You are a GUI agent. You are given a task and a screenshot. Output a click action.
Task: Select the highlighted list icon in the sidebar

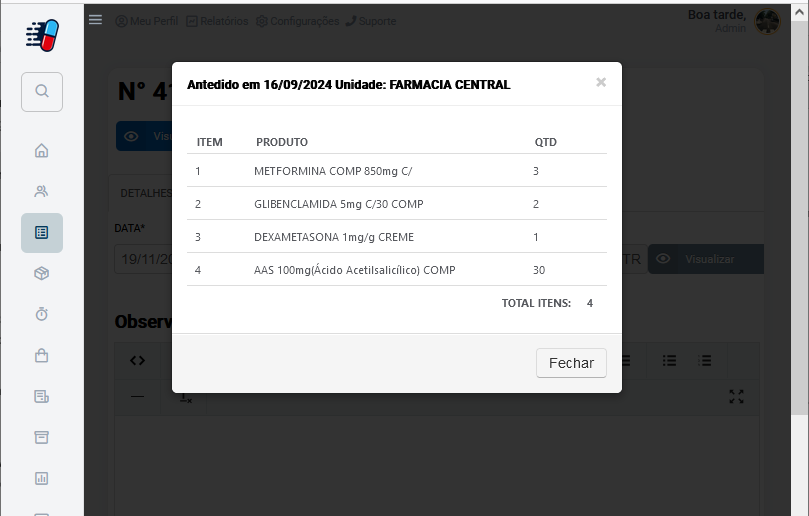tap(42, 233)
